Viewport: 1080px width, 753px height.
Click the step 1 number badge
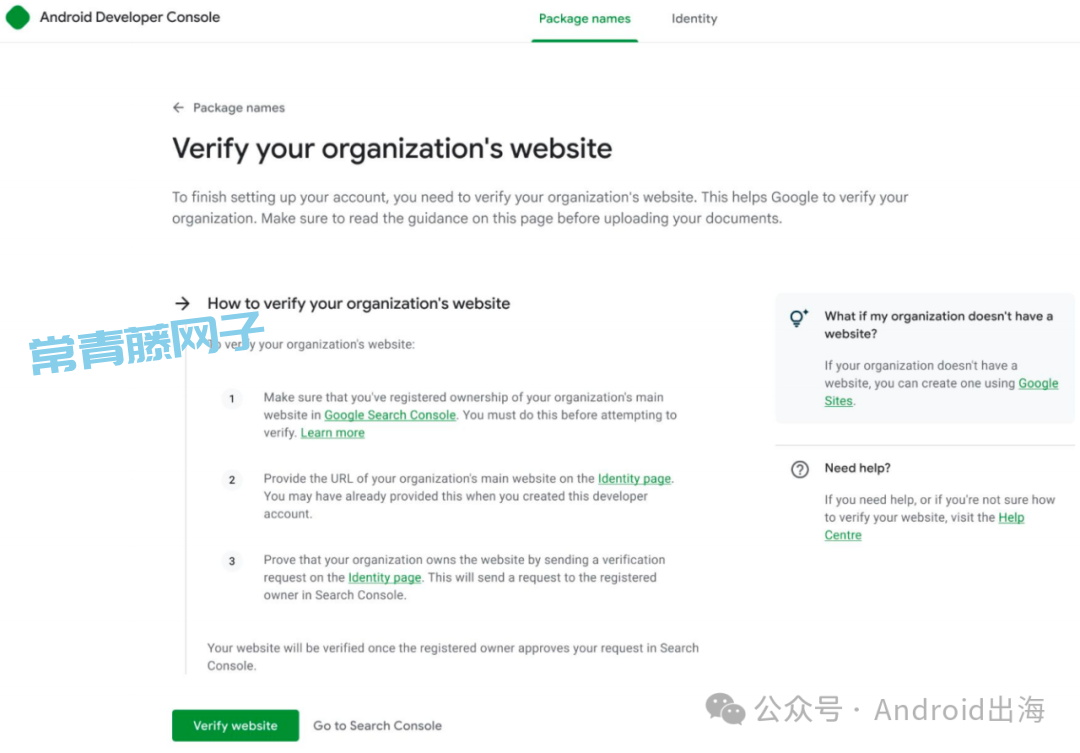coord(232,398)
